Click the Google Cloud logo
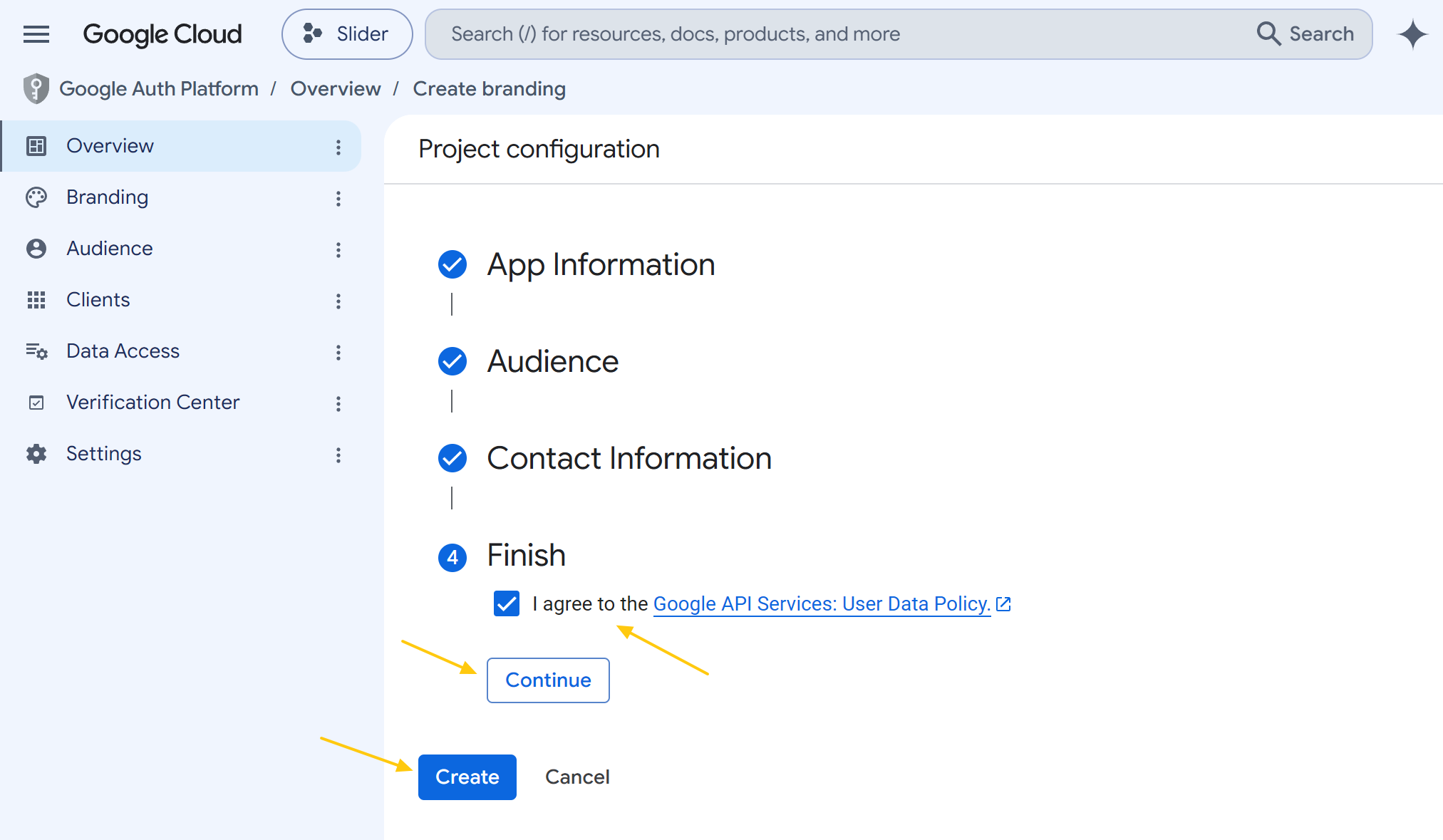1443x840 pixels. pos(162,34)
